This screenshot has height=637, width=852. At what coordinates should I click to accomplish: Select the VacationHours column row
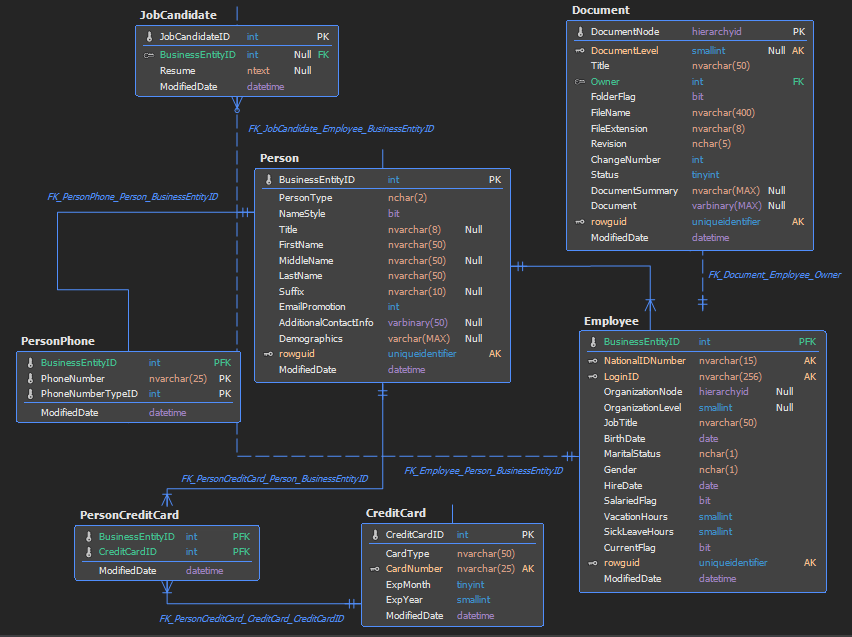point(703,517)
